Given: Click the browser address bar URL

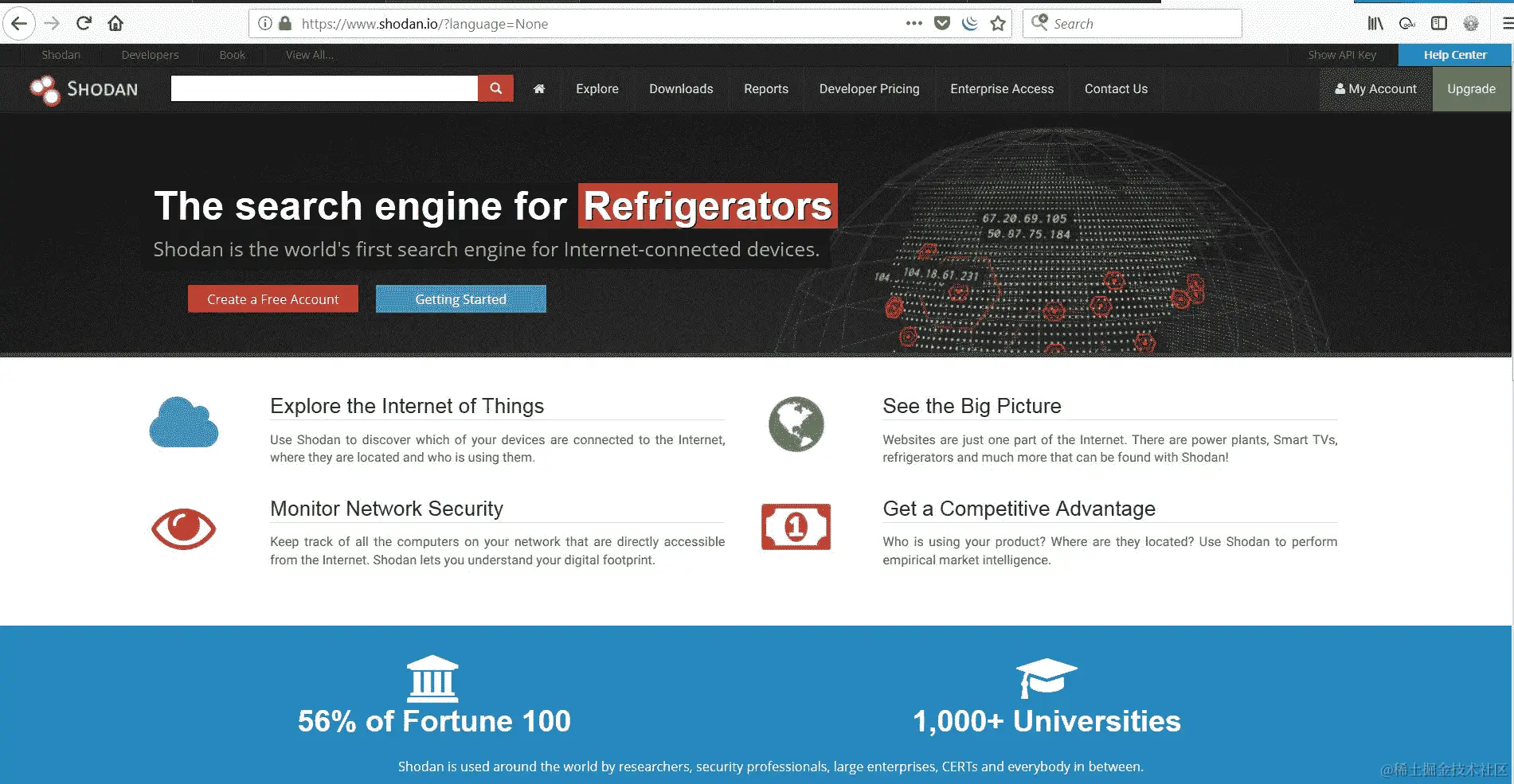Looking at the screenshot, I should point(424,24).
